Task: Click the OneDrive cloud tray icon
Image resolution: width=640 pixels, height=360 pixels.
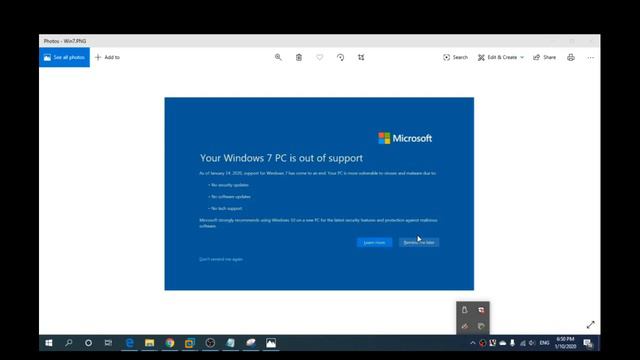Action: [503, 343]
